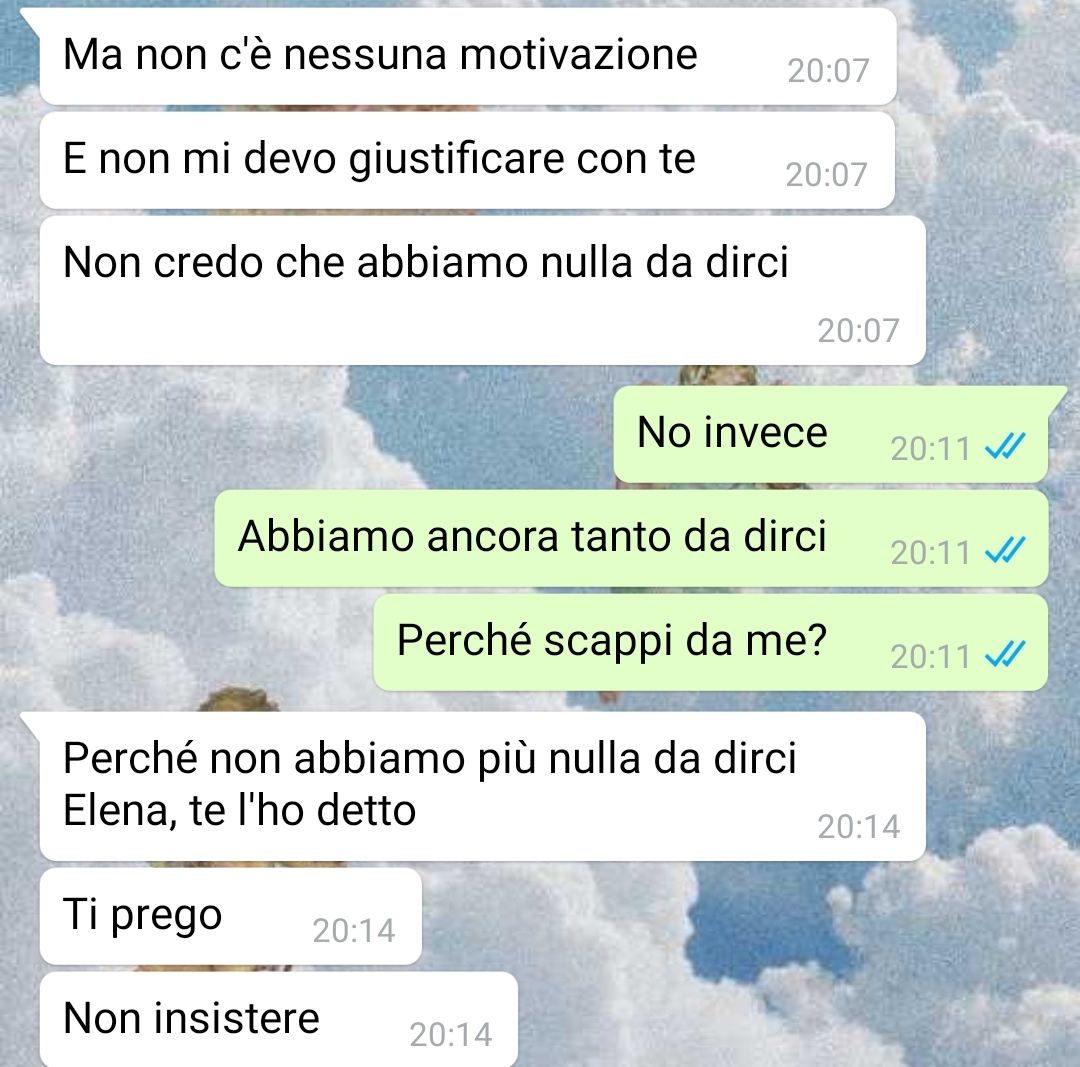Screen dimensions: 1080x1067
Task: Tap the 'Ti prego' message
Action: click(x=231, y=916)
